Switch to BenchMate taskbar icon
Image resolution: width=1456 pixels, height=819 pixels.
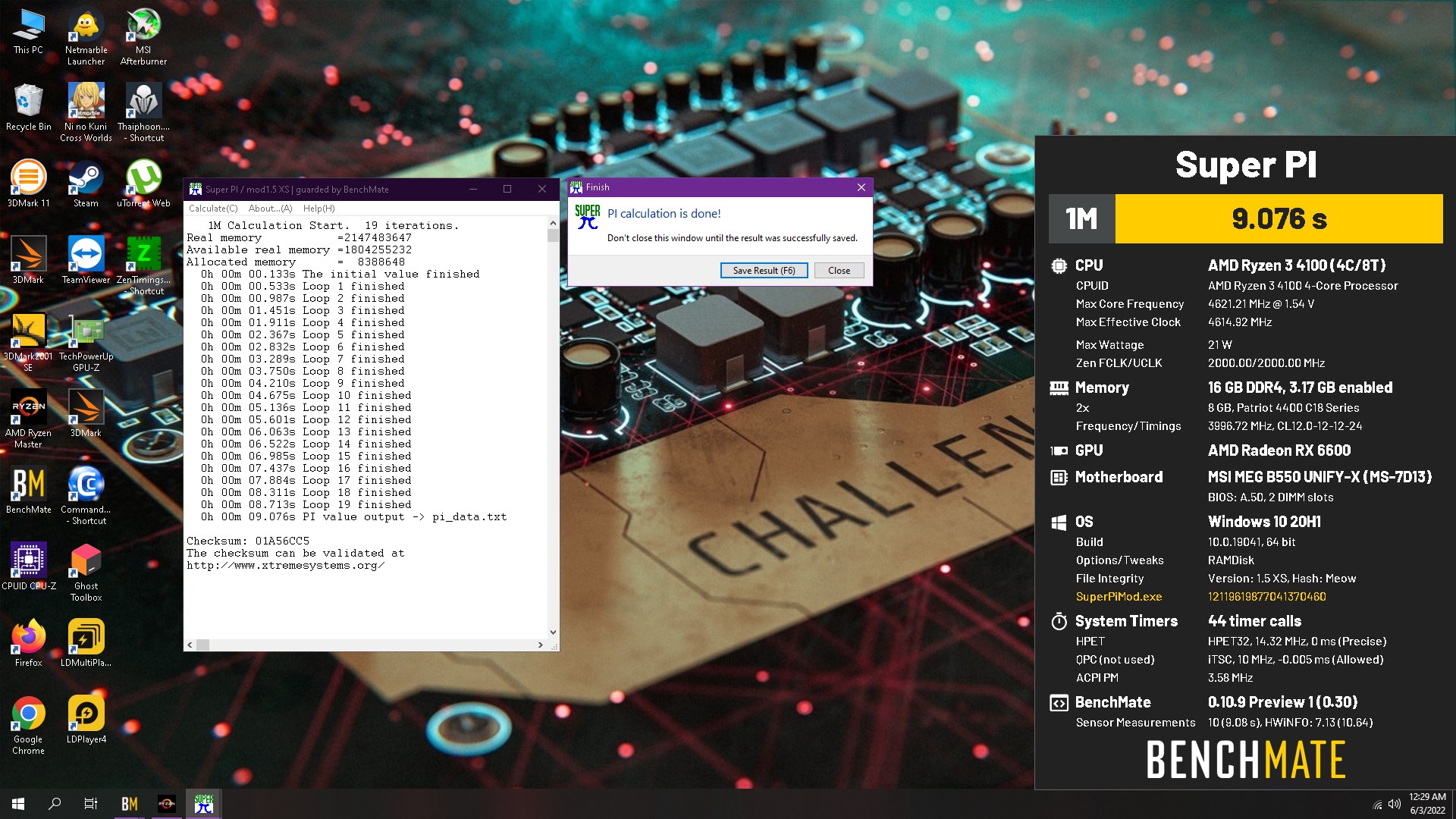click(130, 804)
